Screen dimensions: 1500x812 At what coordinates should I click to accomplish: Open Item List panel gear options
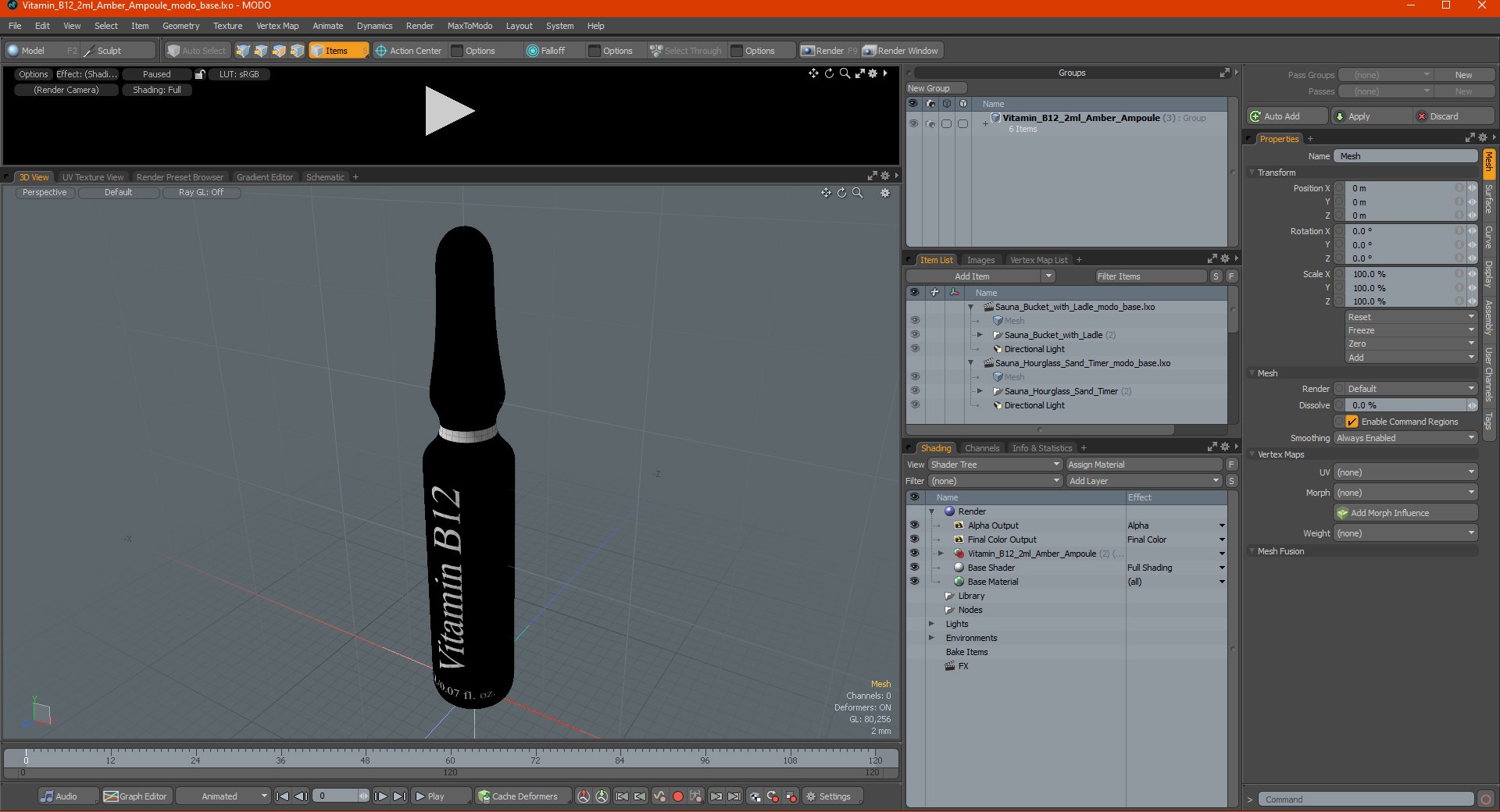point(1224,259)
